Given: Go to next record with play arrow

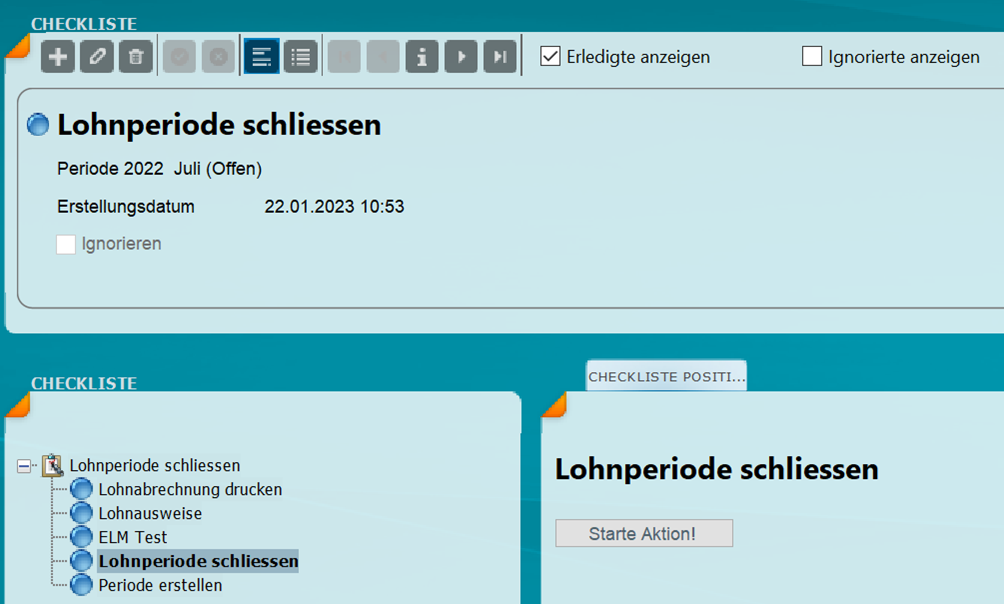Looking at the screenshot, I should coord(461,57).
